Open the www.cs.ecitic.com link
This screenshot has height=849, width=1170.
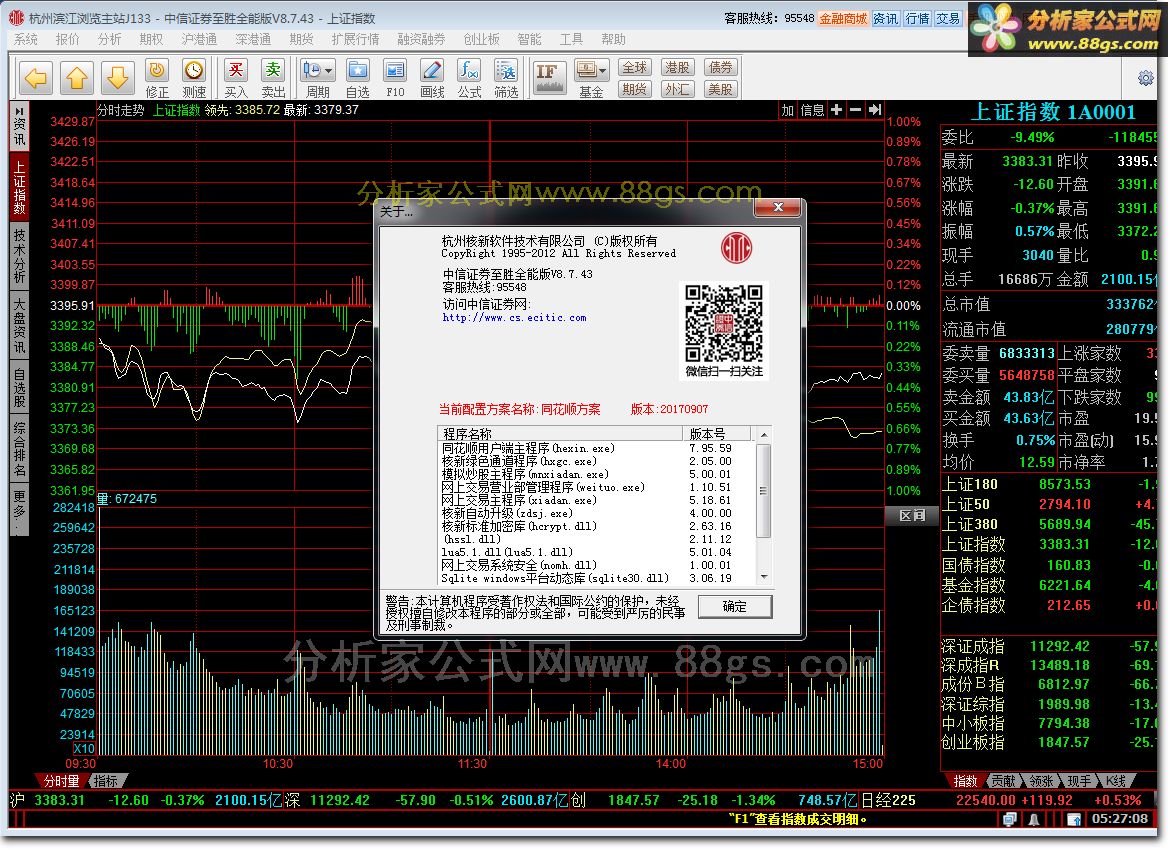coord(514,318)
